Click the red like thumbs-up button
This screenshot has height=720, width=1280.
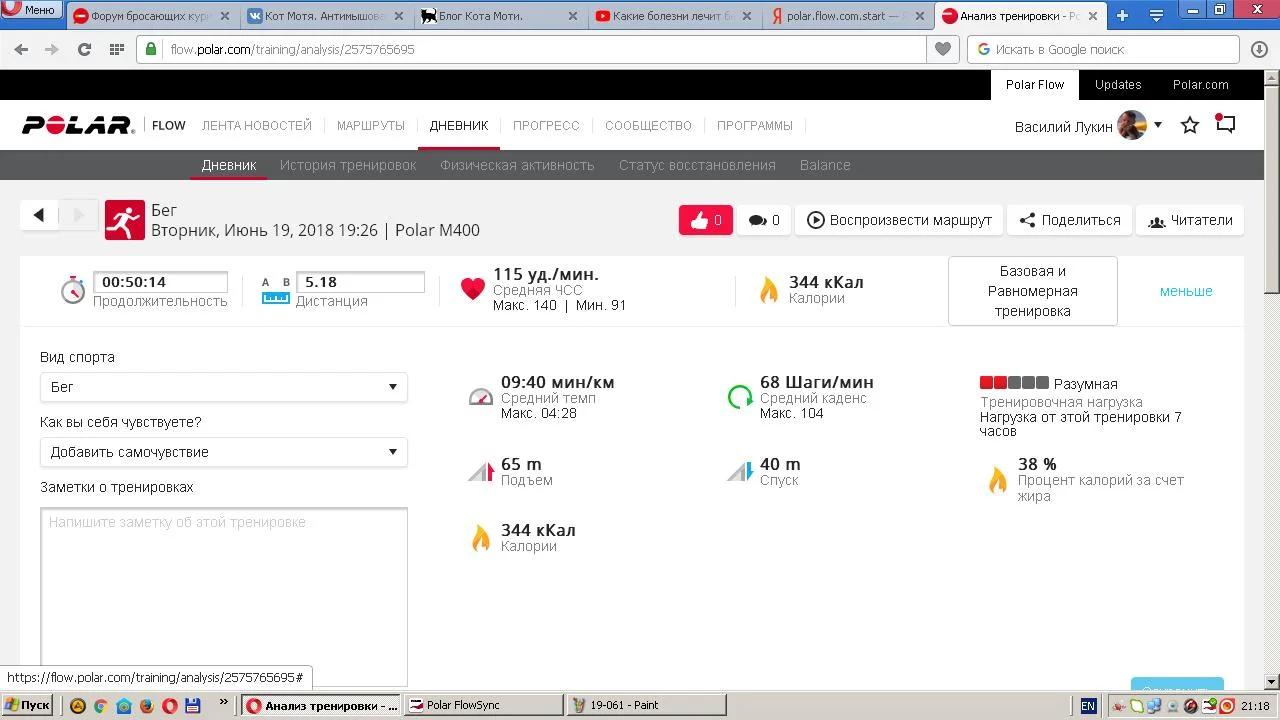coord(705,220)
